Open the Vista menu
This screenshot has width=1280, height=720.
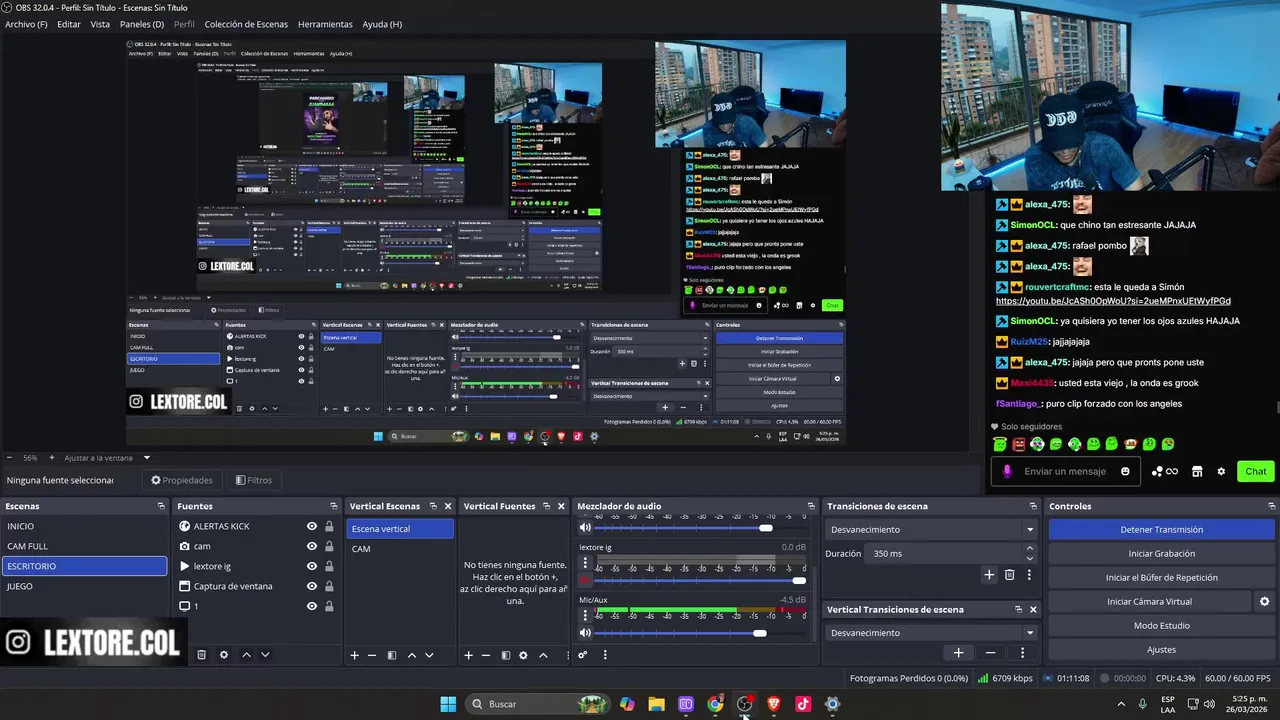[x=100, y=24]
